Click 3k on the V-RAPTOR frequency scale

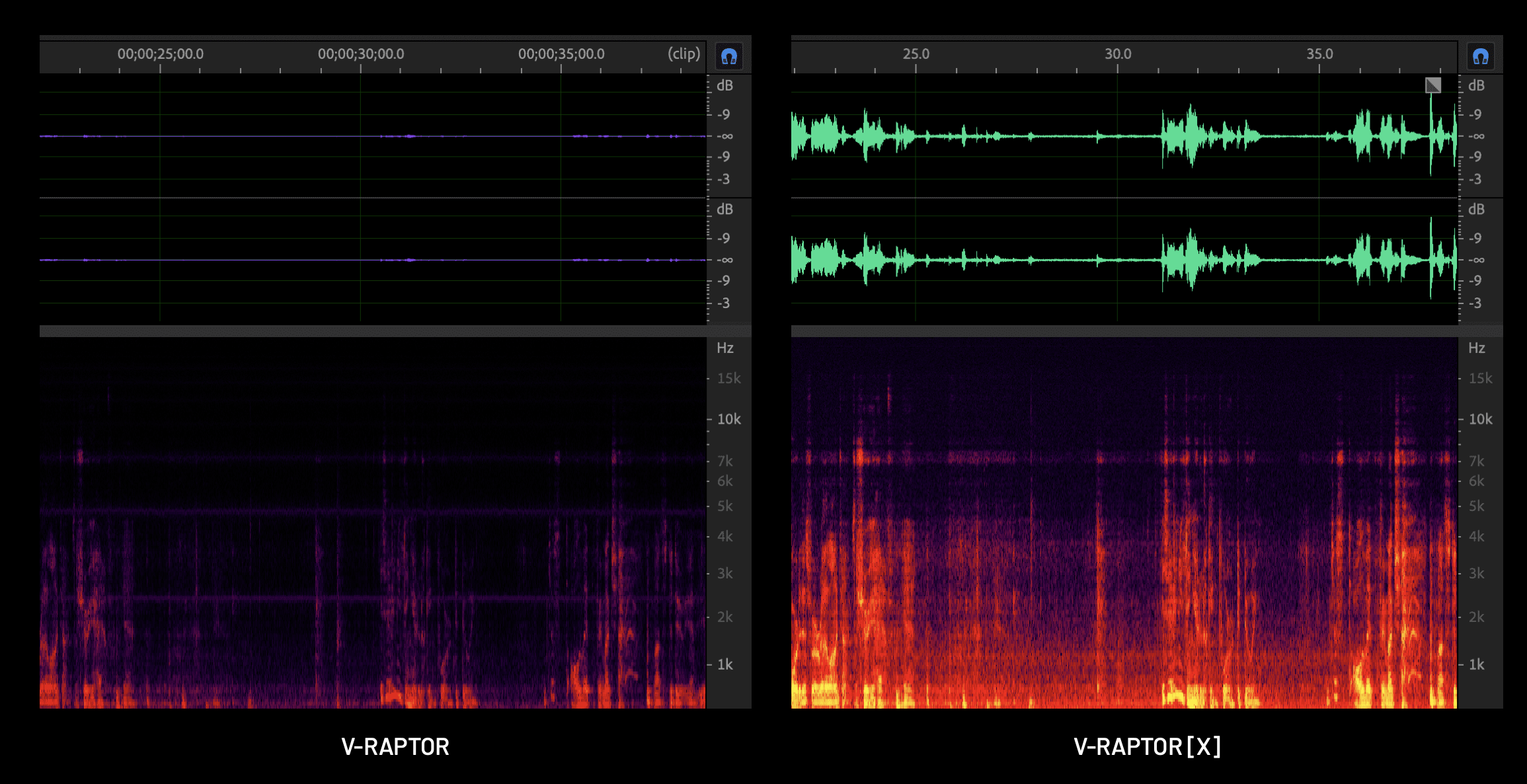[725, 573]
